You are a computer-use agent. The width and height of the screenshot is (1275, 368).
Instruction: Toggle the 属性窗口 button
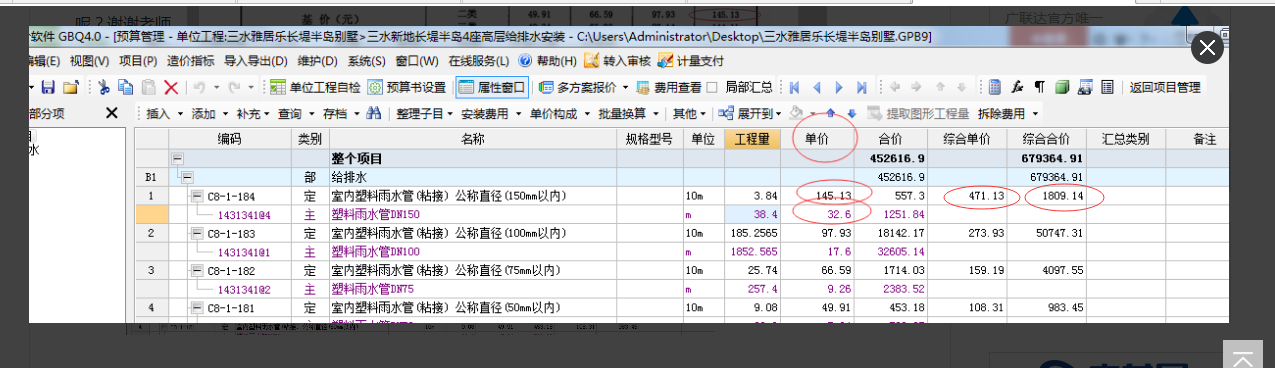tap(491, 87)
